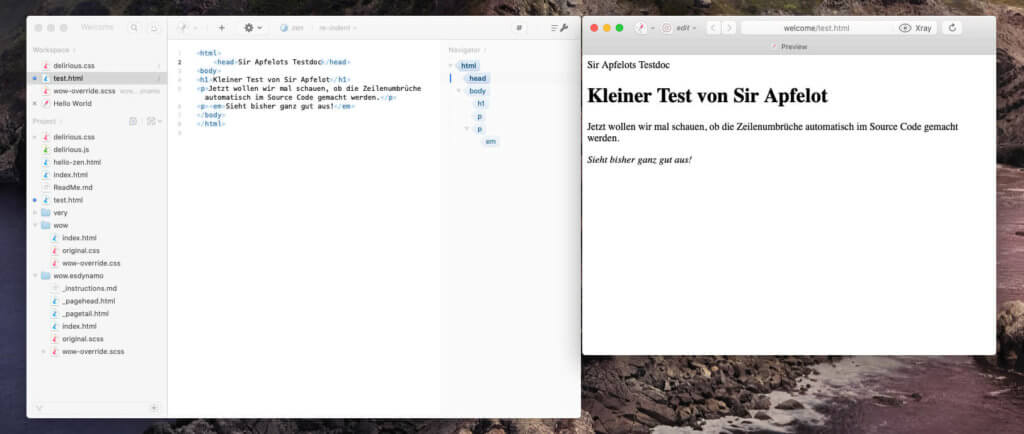
Task: Click the Workspace section header
Action: (54, 50)
